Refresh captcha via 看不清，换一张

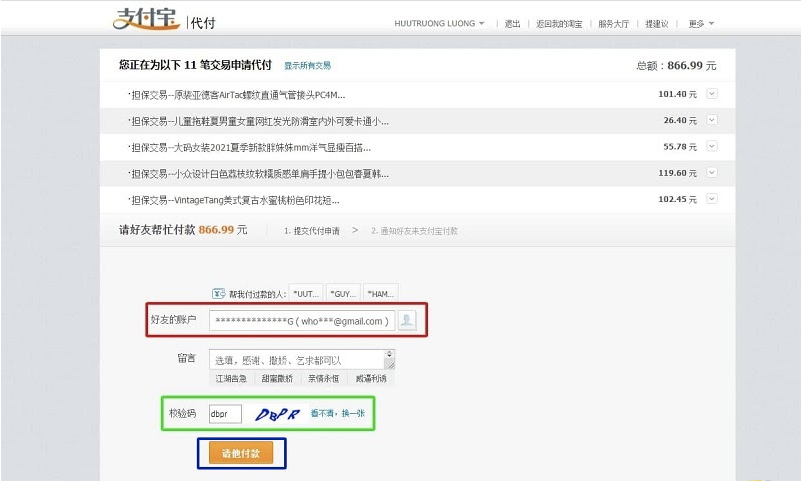[x=337, y=413]
